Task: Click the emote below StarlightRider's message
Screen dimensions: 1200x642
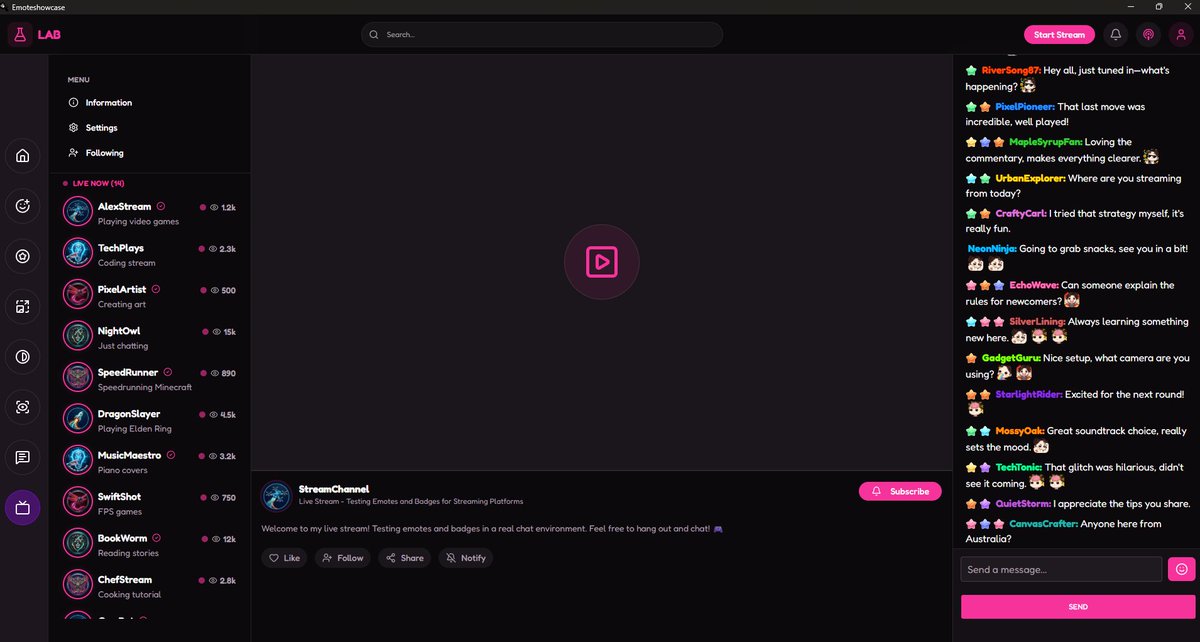Action: coord(975,409)
